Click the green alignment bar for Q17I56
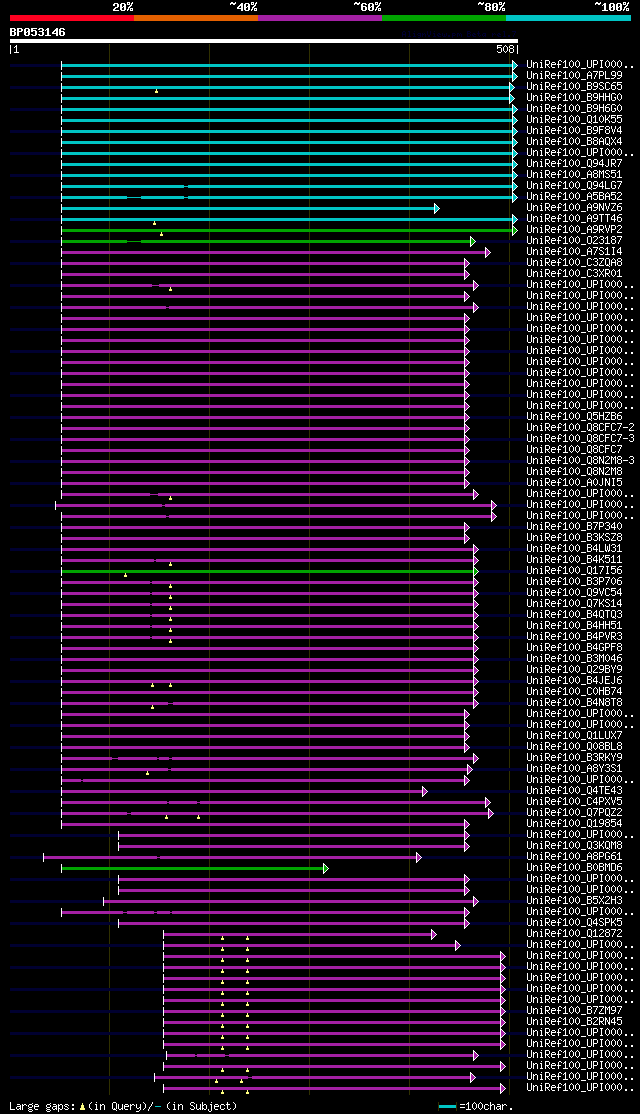640x1114 pixels. 270,571
